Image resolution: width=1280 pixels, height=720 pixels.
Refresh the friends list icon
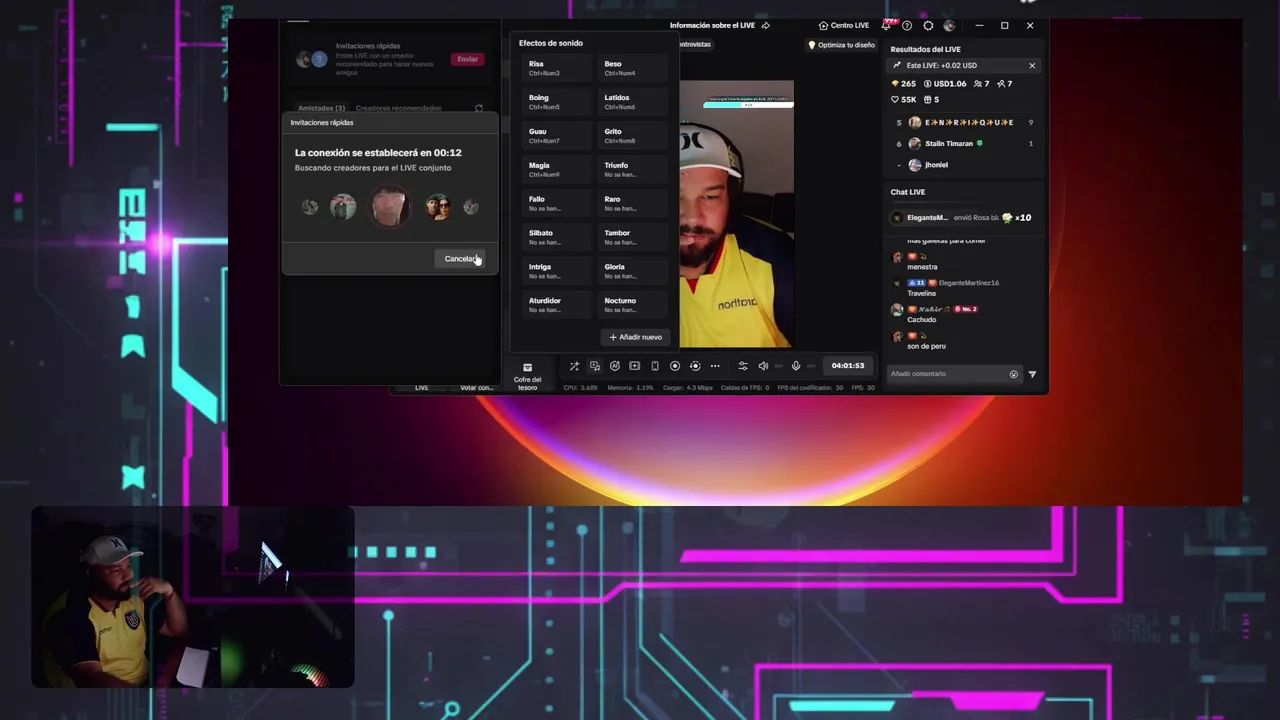click(479, 108)
